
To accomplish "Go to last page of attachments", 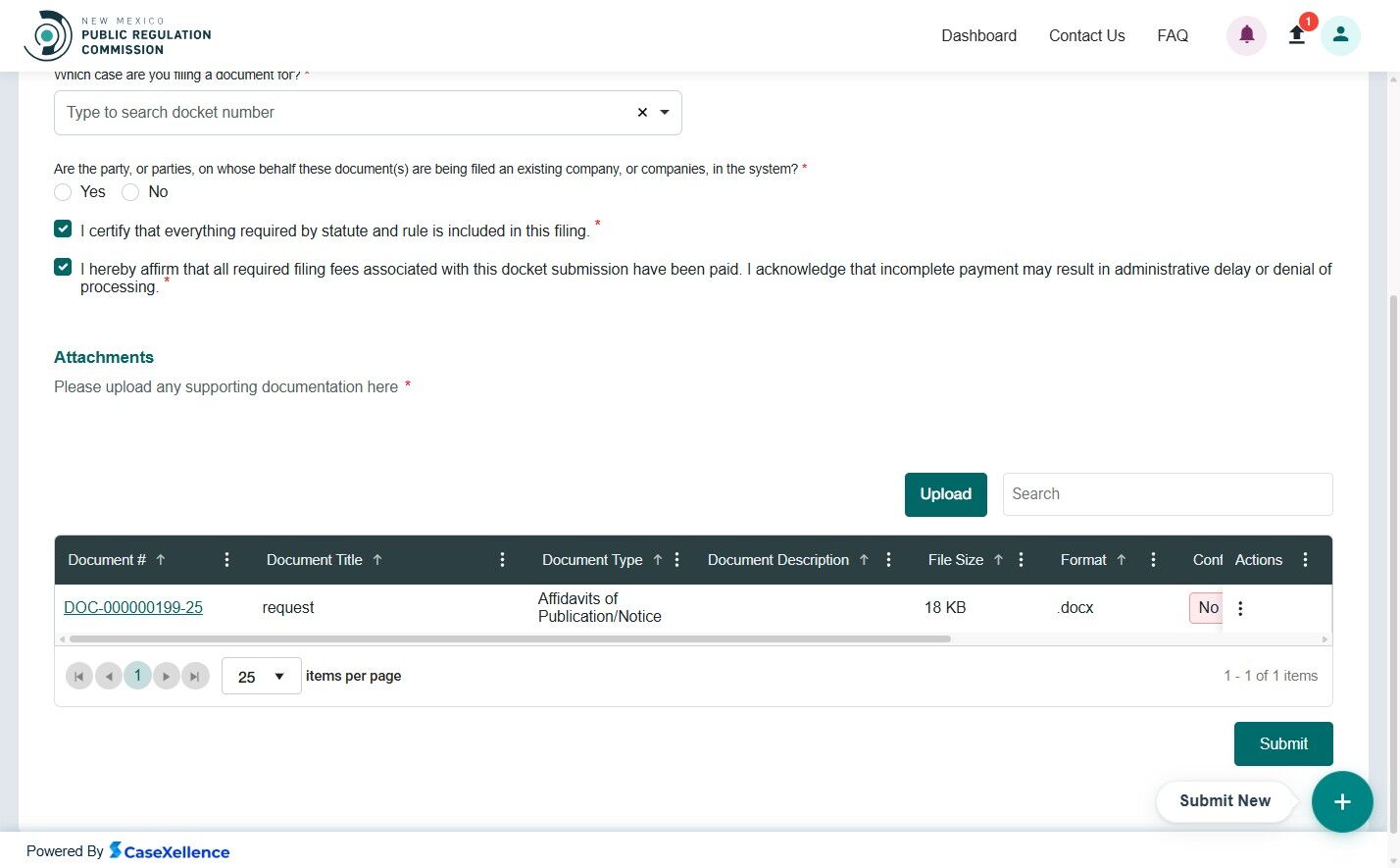I will coord(195,677).
